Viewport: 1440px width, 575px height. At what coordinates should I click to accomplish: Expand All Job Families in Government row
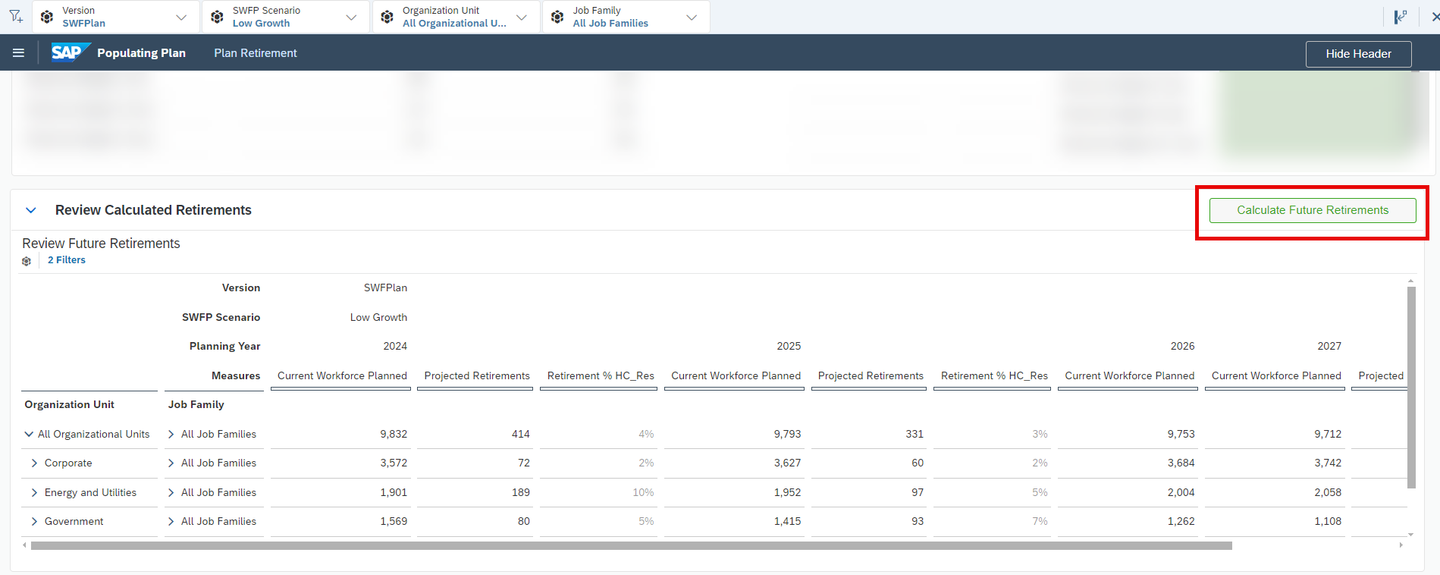coord(171,521)
